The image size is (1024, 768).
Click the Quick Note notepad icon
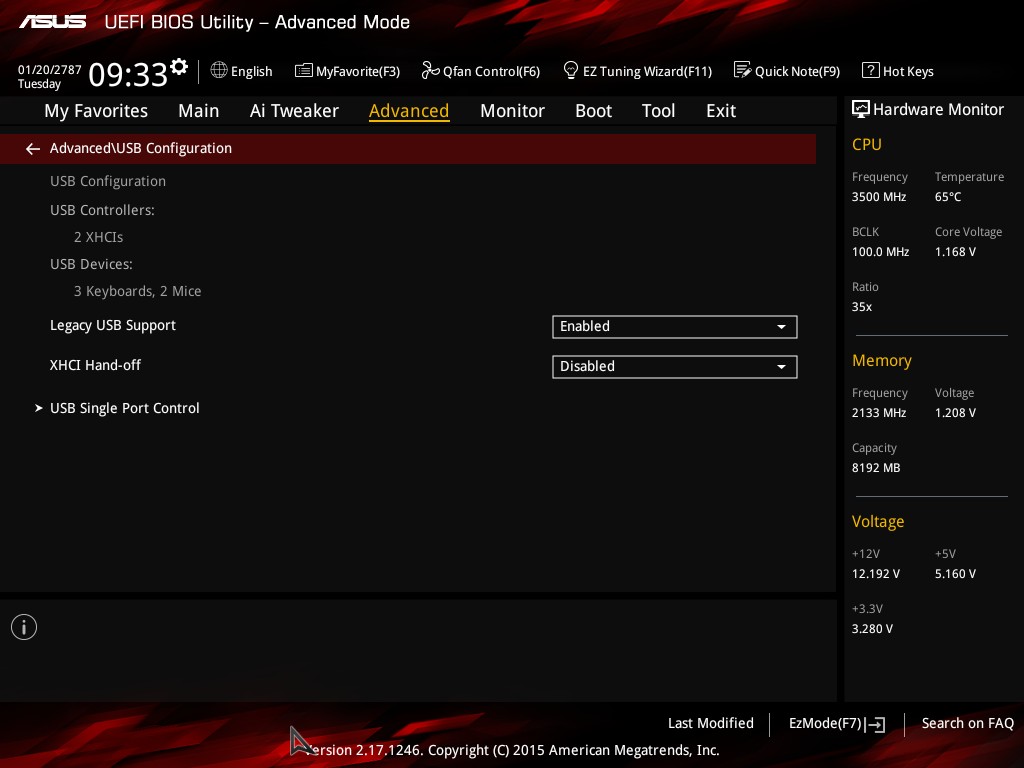(x=743, y=70)
